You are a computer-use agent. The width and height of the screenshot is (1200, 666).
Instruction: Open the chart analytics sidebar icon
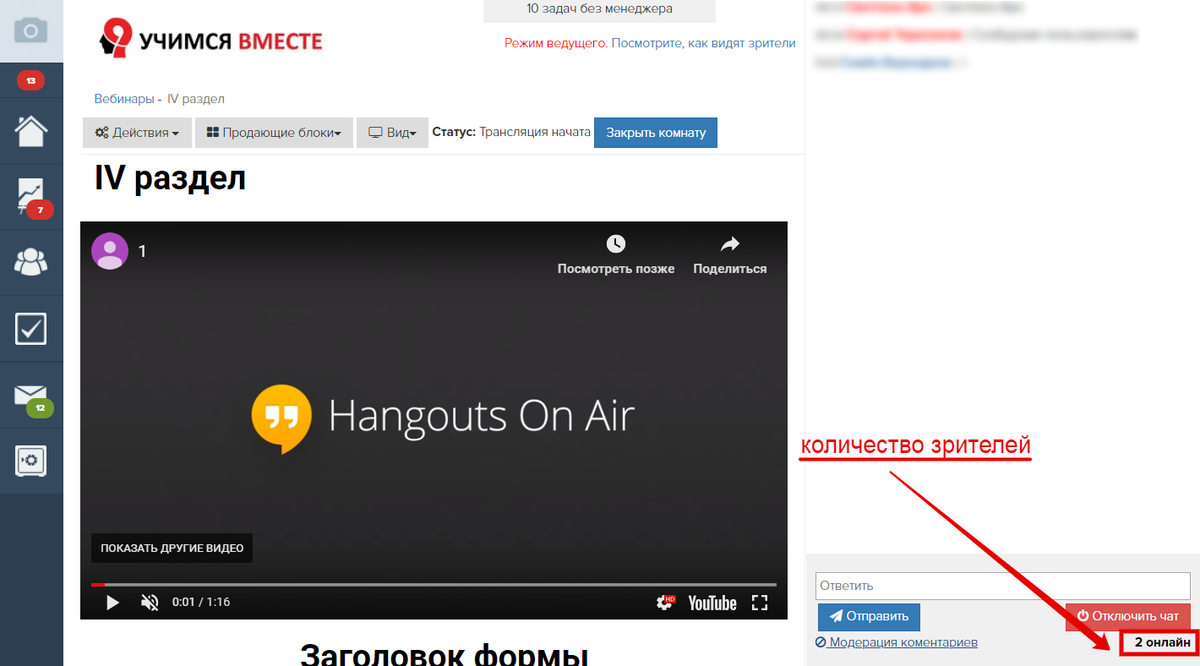(x=31, y=196)
